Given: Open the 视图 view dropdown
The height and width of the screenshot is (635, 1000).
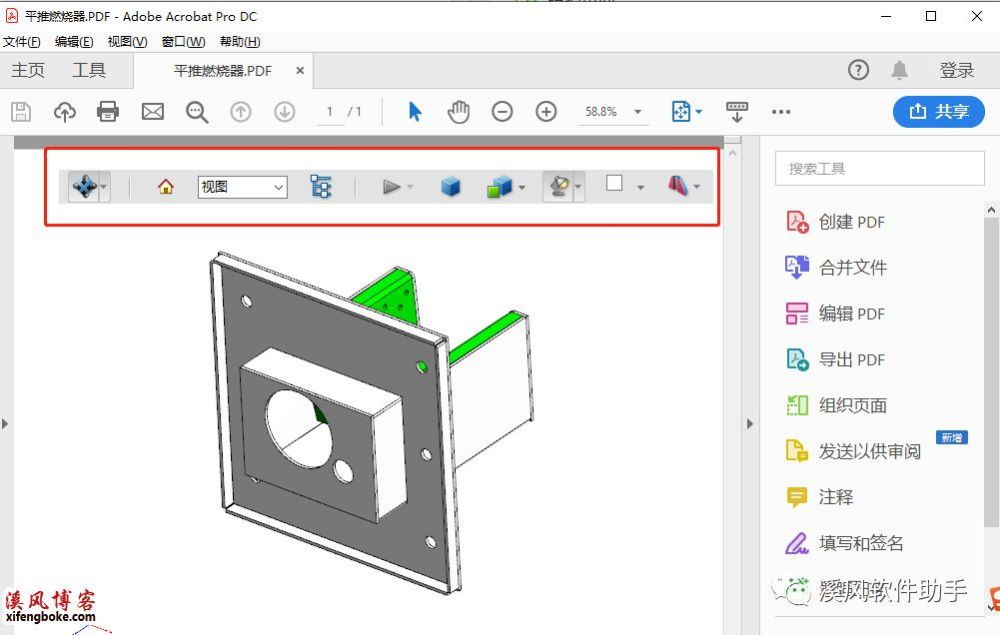Looking at the screenshot, I should pyautogui.click(x=241, y=186).
